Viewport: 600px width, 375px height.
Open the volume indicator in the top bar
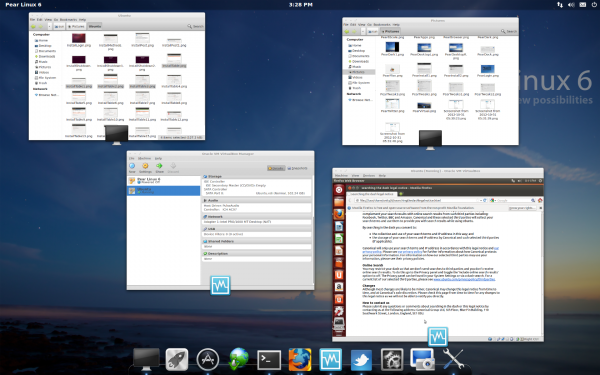point(571,5)
